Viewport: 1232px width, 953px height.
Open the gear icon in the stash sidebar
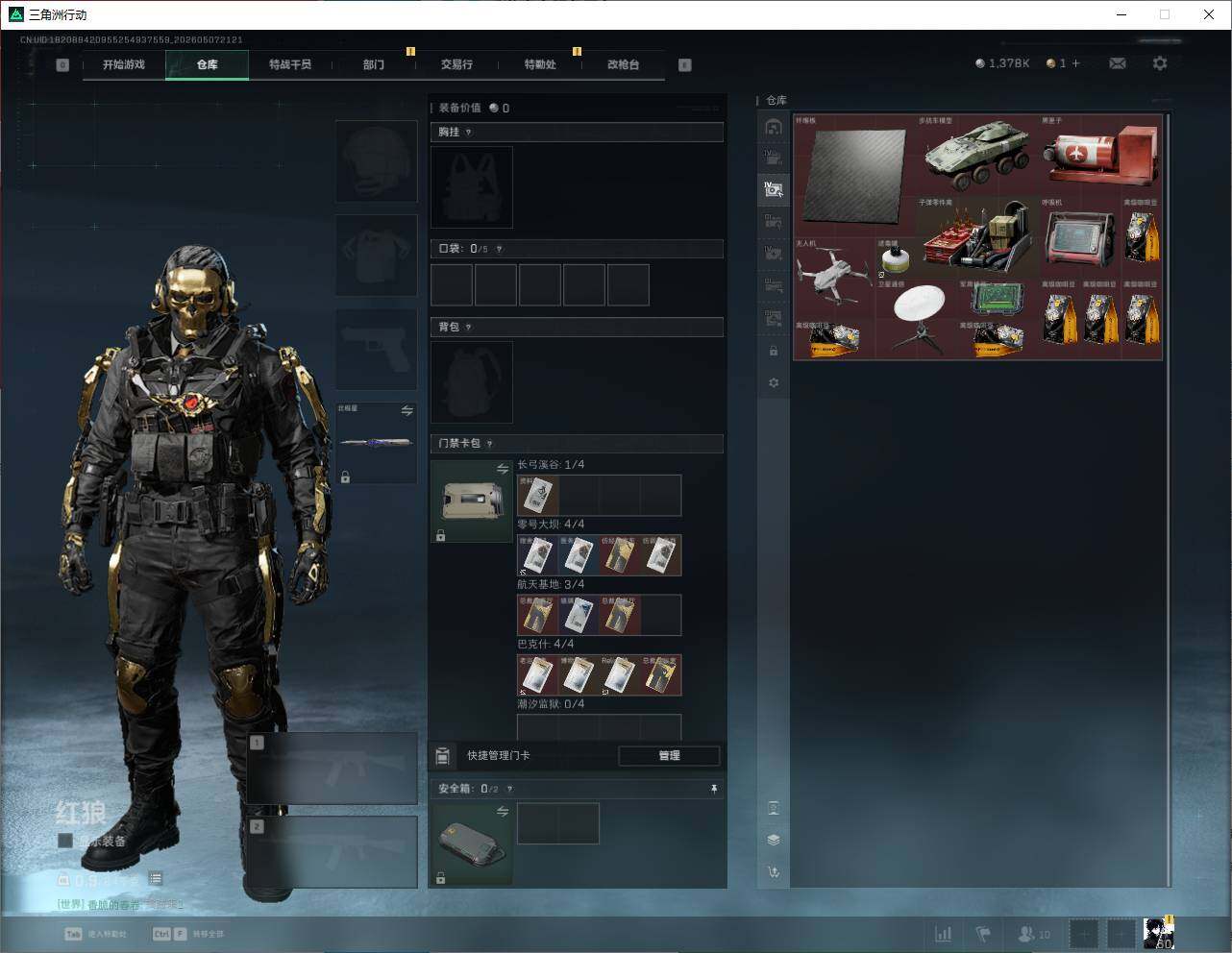tap(774, 382)
